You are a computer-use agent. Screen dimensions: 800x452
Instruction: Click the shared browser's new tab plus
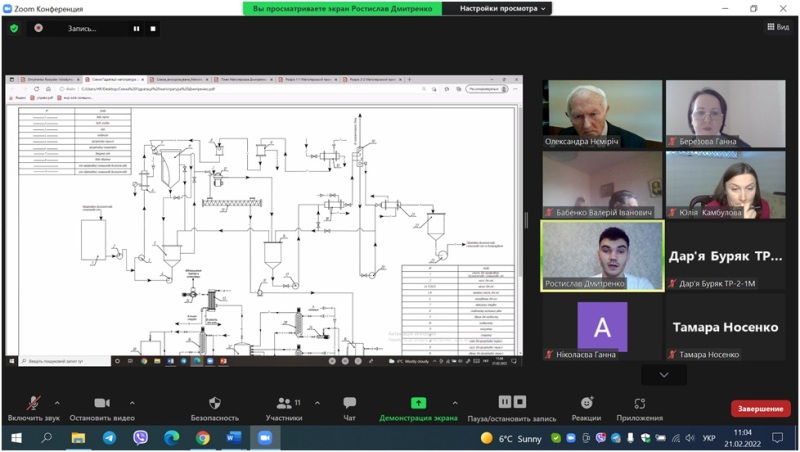pos(409,80)
